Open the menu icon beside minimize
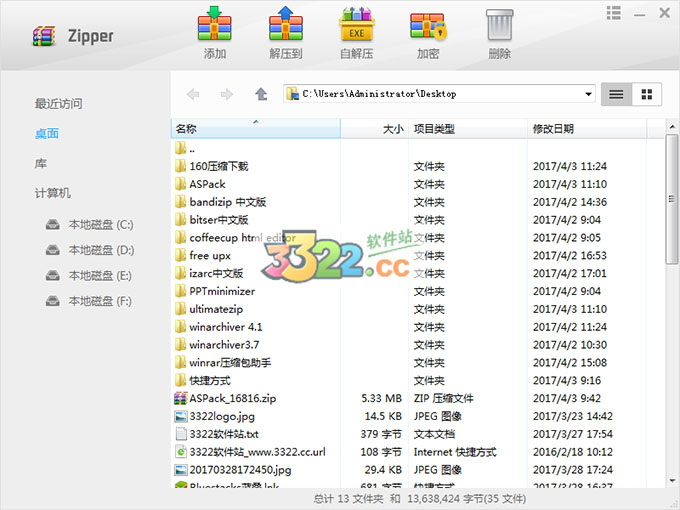The image size is (680, 510). 613,13
